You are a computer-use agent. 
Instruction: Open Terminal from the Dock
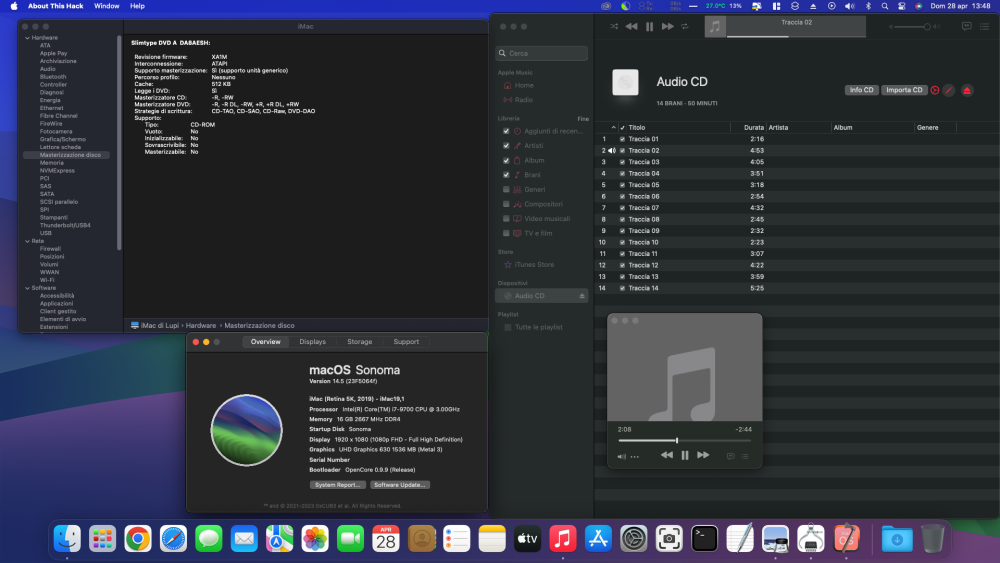[705, 539]
